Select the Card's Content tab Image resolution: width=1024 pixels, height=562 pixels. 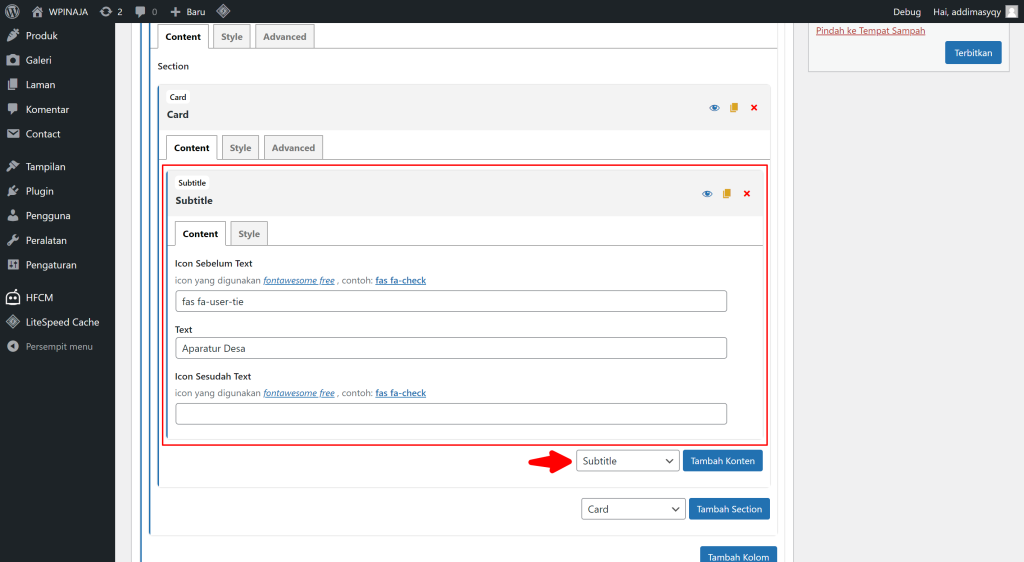point(191,148)
